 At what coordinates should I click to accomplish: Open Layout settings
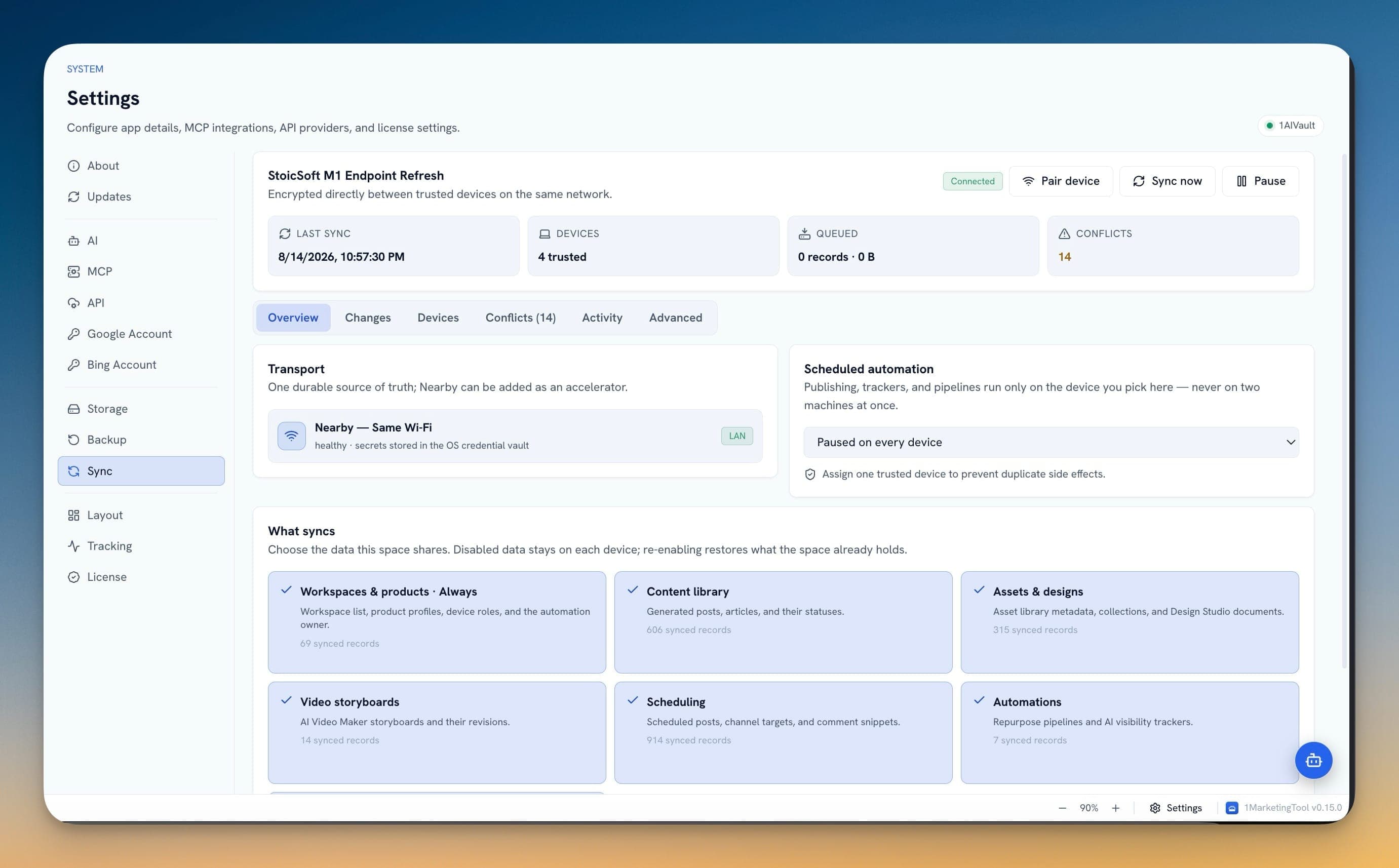[141, 515]
